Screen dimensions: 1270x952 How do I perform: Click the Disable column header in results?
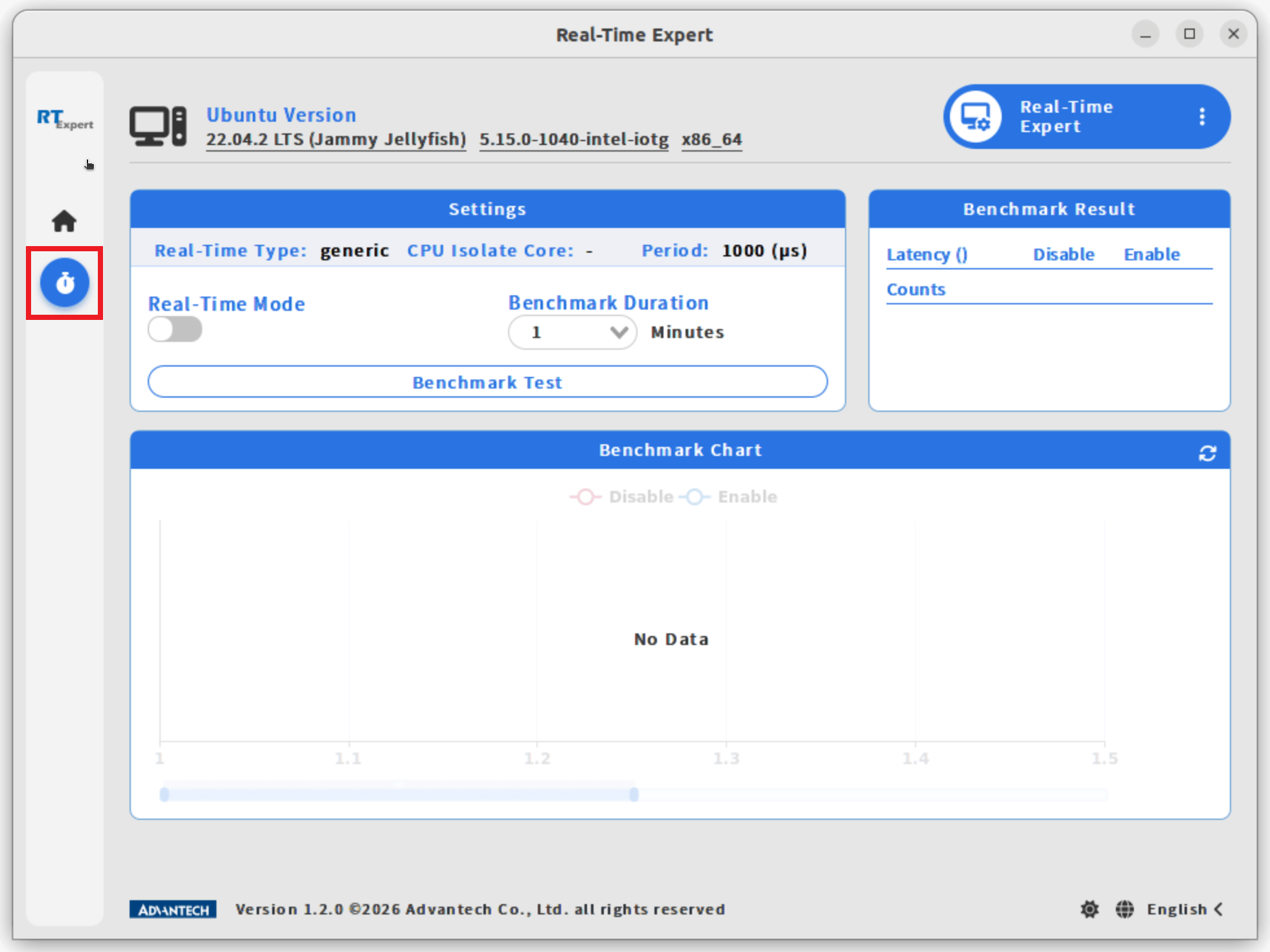[x=1064, y=255]
